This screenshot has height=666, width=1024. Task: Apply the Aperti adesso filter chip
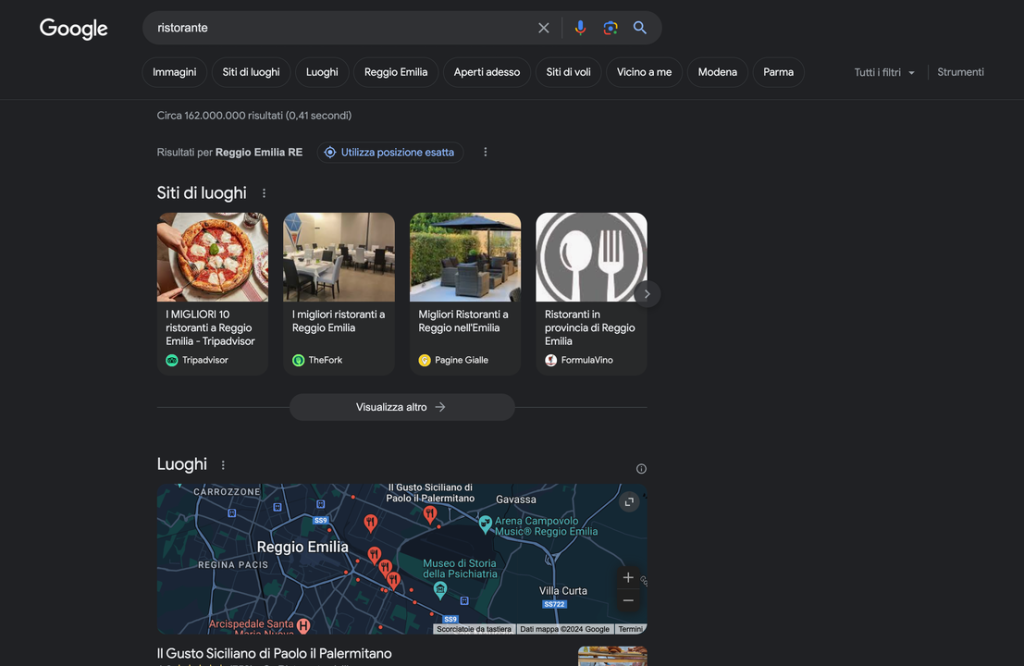click(487, 72)
